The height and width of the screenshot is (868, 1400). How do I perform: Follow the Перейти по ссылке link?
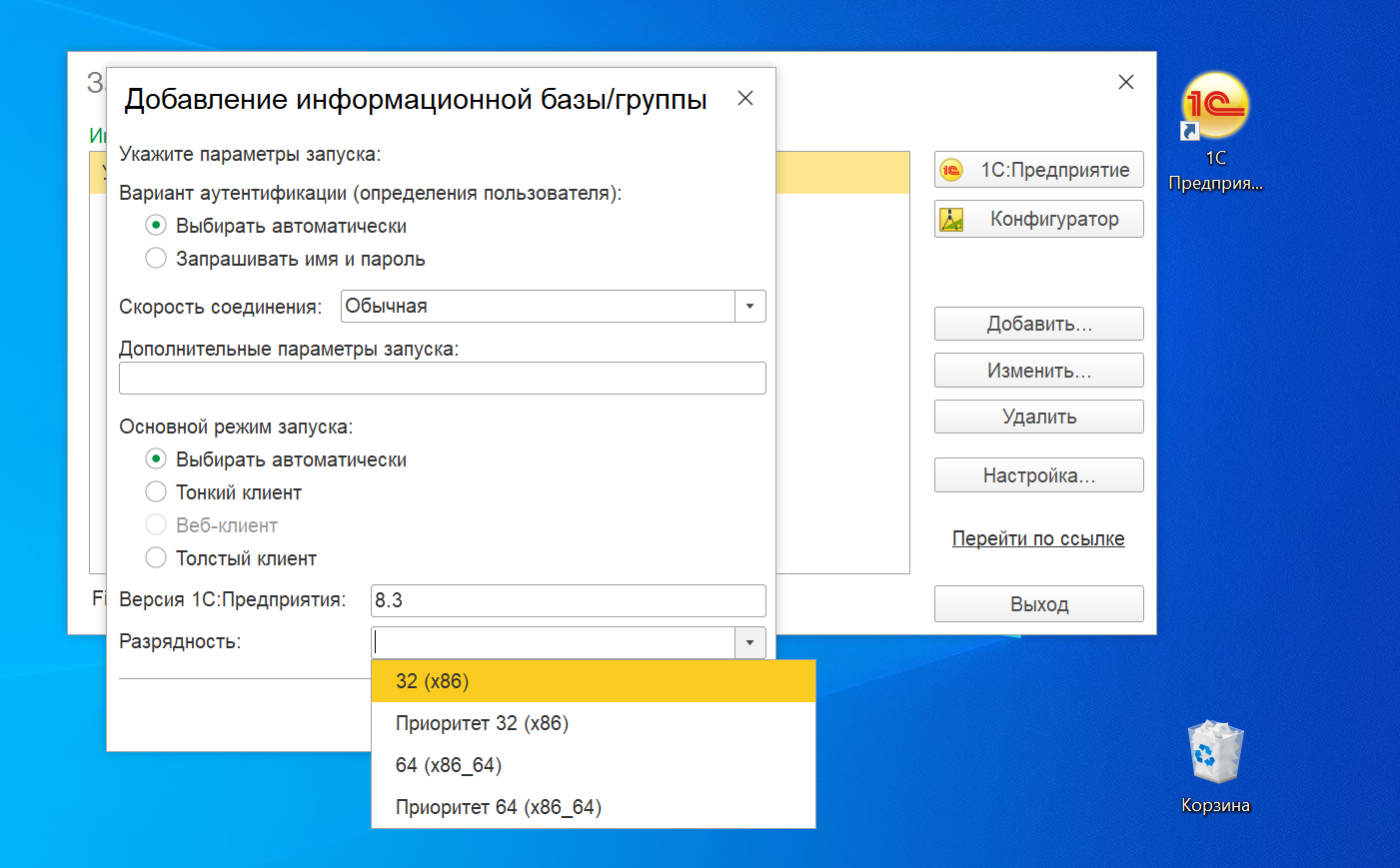point(1038,538)
